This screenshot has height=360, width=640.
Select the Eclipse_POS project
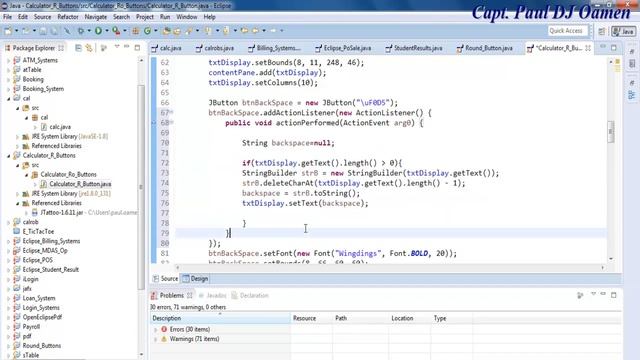(38, 260)
